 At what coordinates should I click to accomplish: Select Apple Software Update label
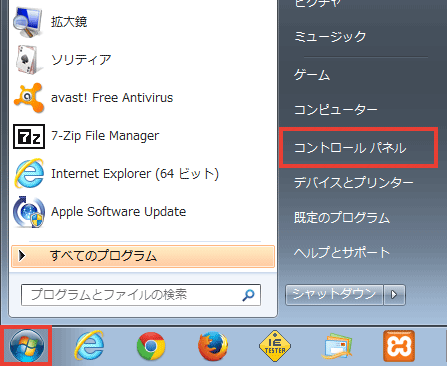click(118, 212)
